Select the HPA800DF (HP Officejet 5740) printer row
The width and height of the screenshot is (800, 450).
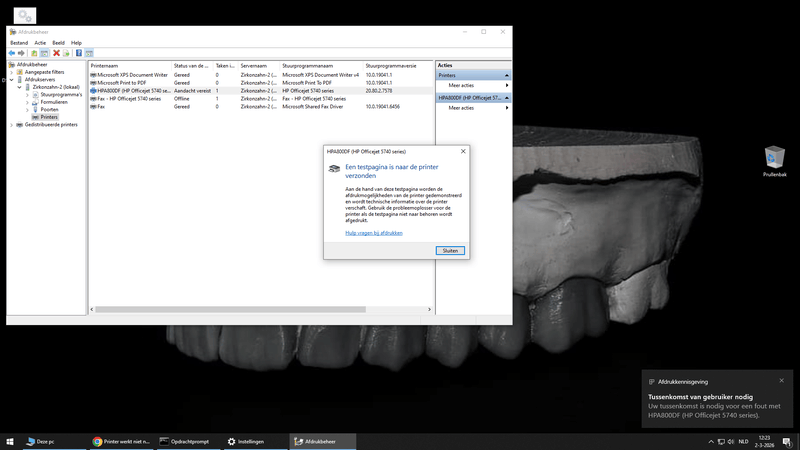(261, 91)
